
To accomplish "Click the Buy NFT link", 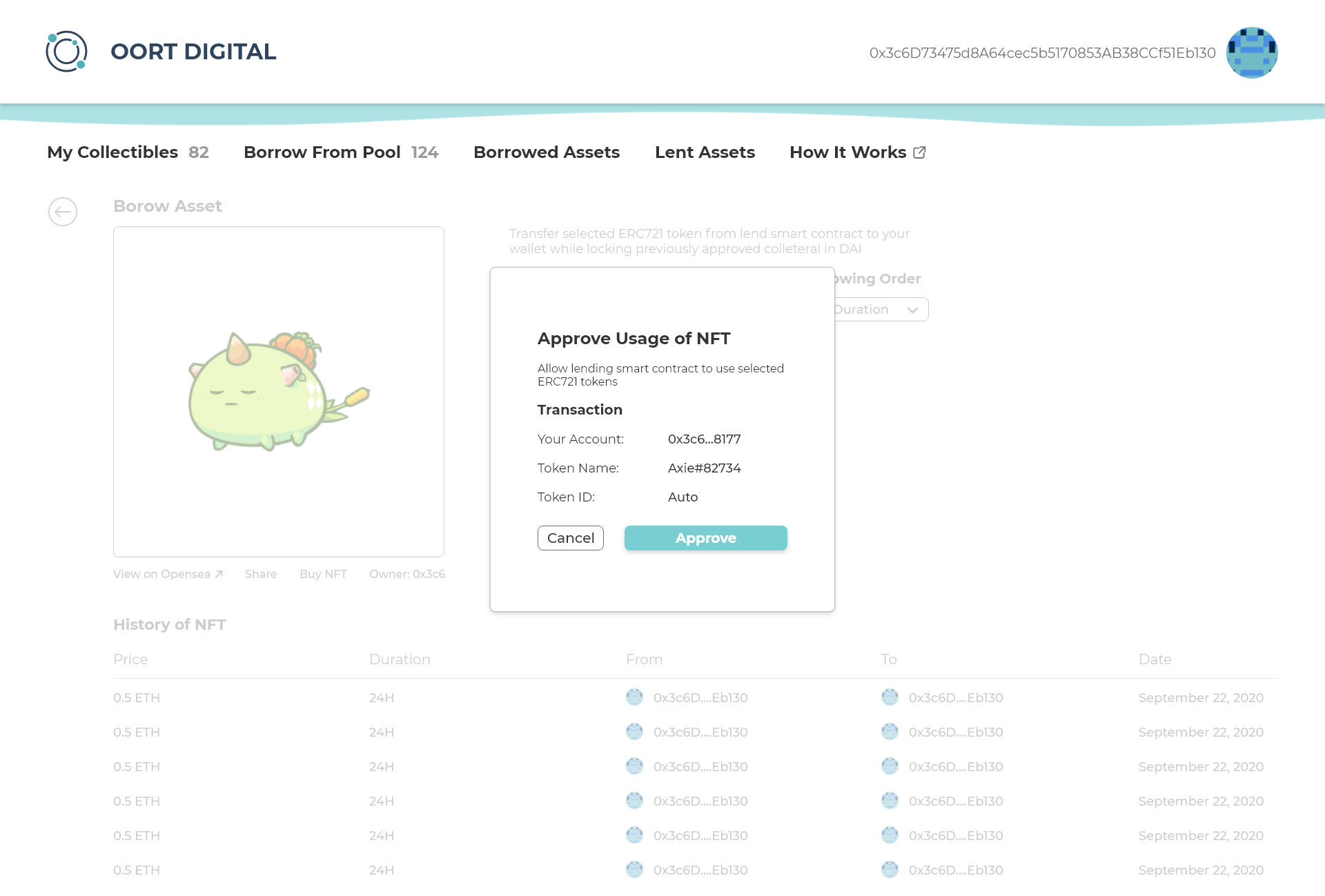I will pyautogui.click(x=323, y=574).
